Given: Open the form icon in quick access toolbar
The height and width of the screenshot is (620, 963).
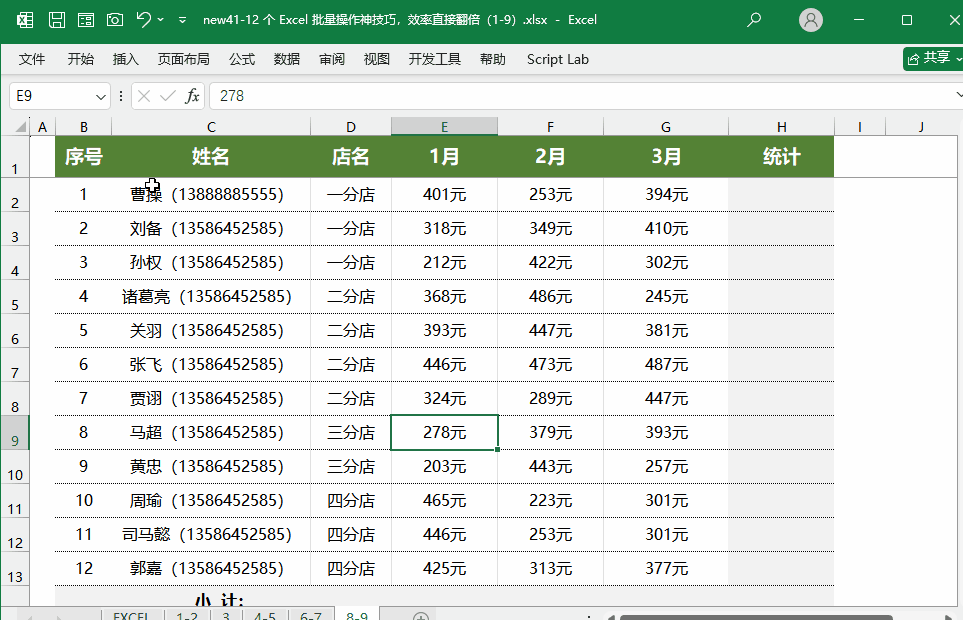Looking at the screenshot, I should 86,20.
